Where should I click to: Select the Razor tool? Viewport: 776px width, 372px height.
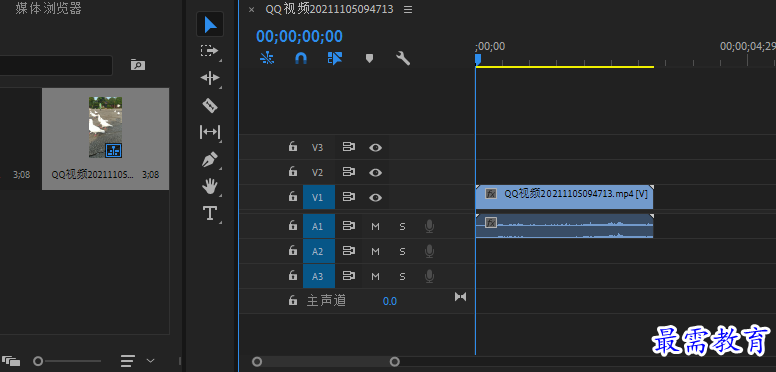pyautogui.click(x=210, y=105)
